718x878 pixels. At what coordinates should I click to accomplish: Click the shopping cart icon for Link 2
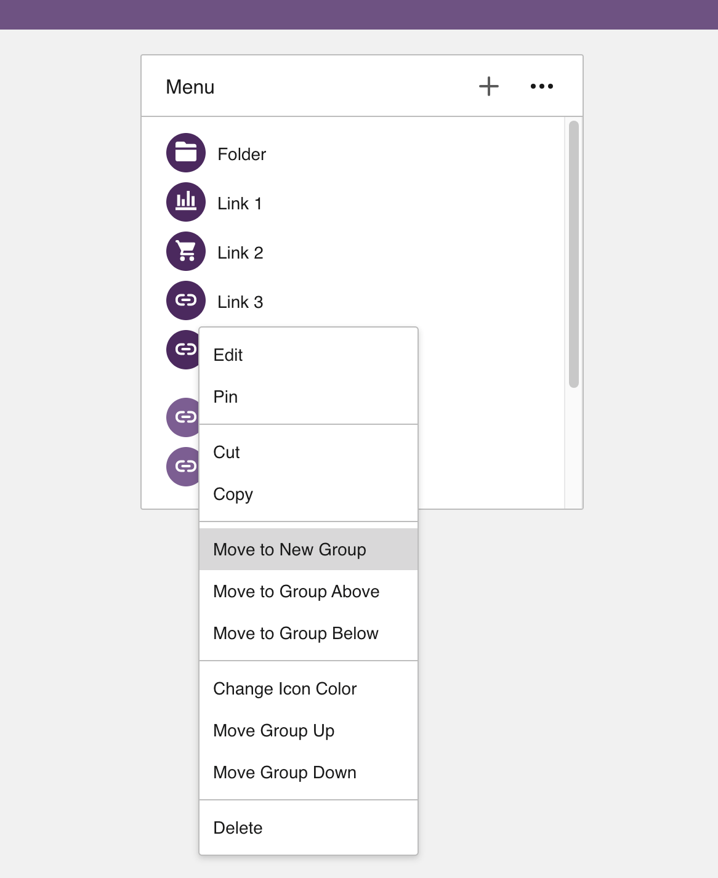(186, 251)
